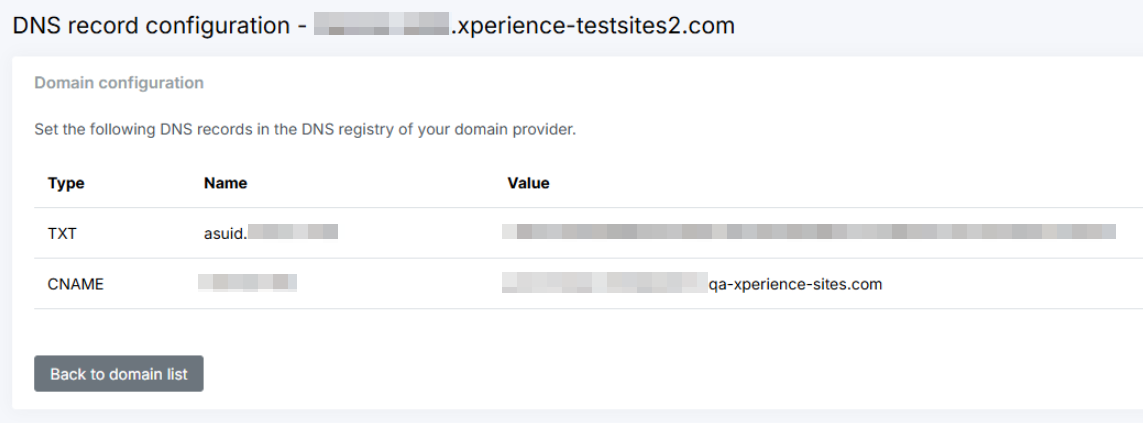Click the blurred subdomain in the page title
Screen dimensions: 1143x423
tap(380, 26)
